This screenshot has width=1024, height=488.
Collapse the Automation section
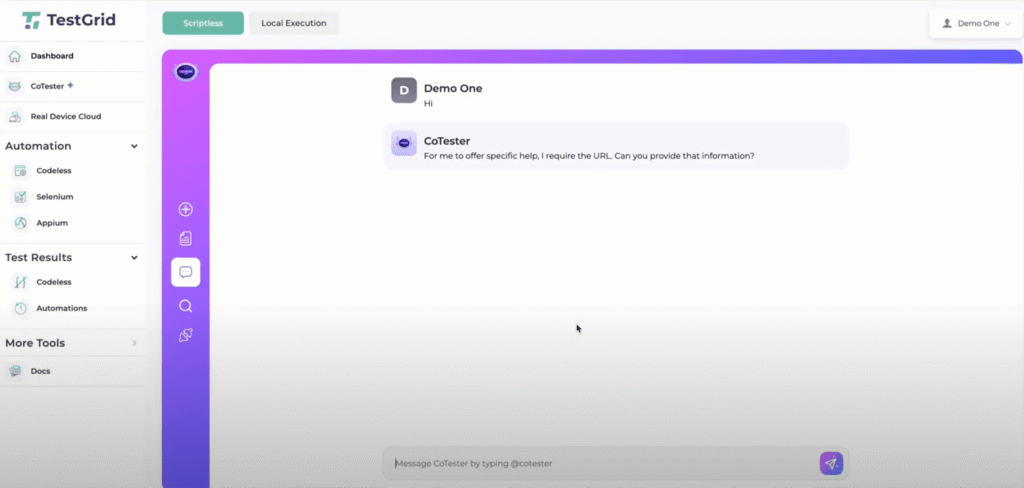click(134, 146)
